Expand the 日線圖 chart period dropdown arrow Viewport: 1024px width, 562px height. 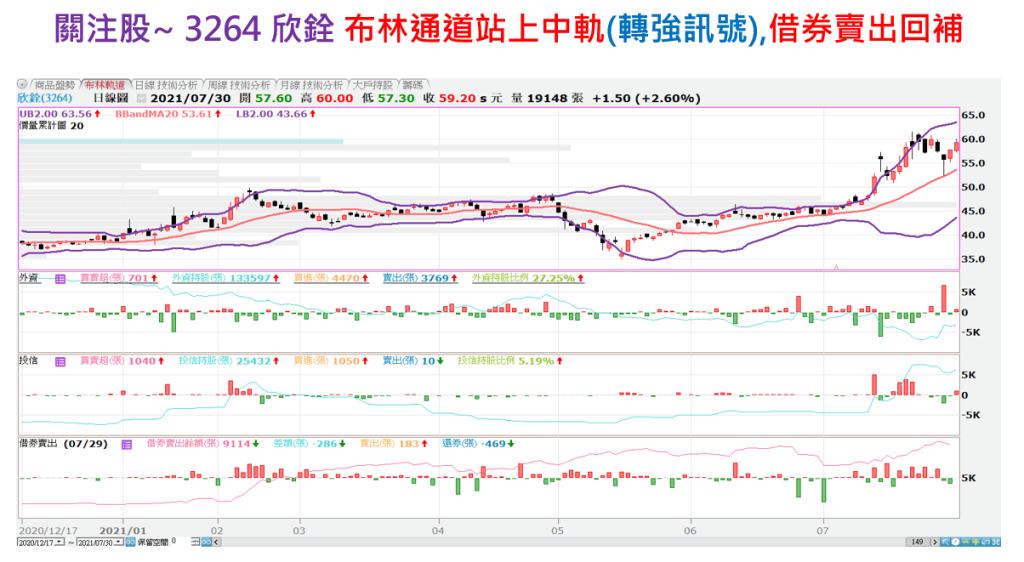(x=141, y=99)
